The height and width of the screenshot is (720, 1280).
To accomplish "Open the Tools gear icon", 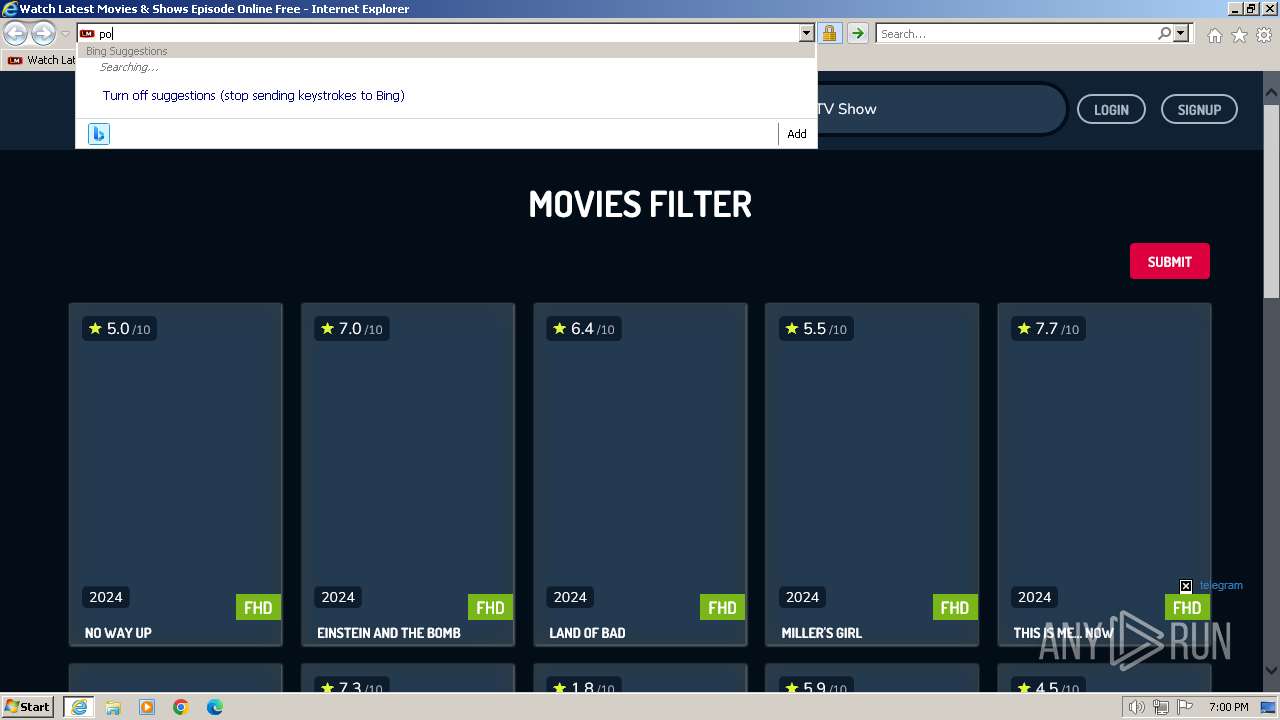I will [1264, 35].
